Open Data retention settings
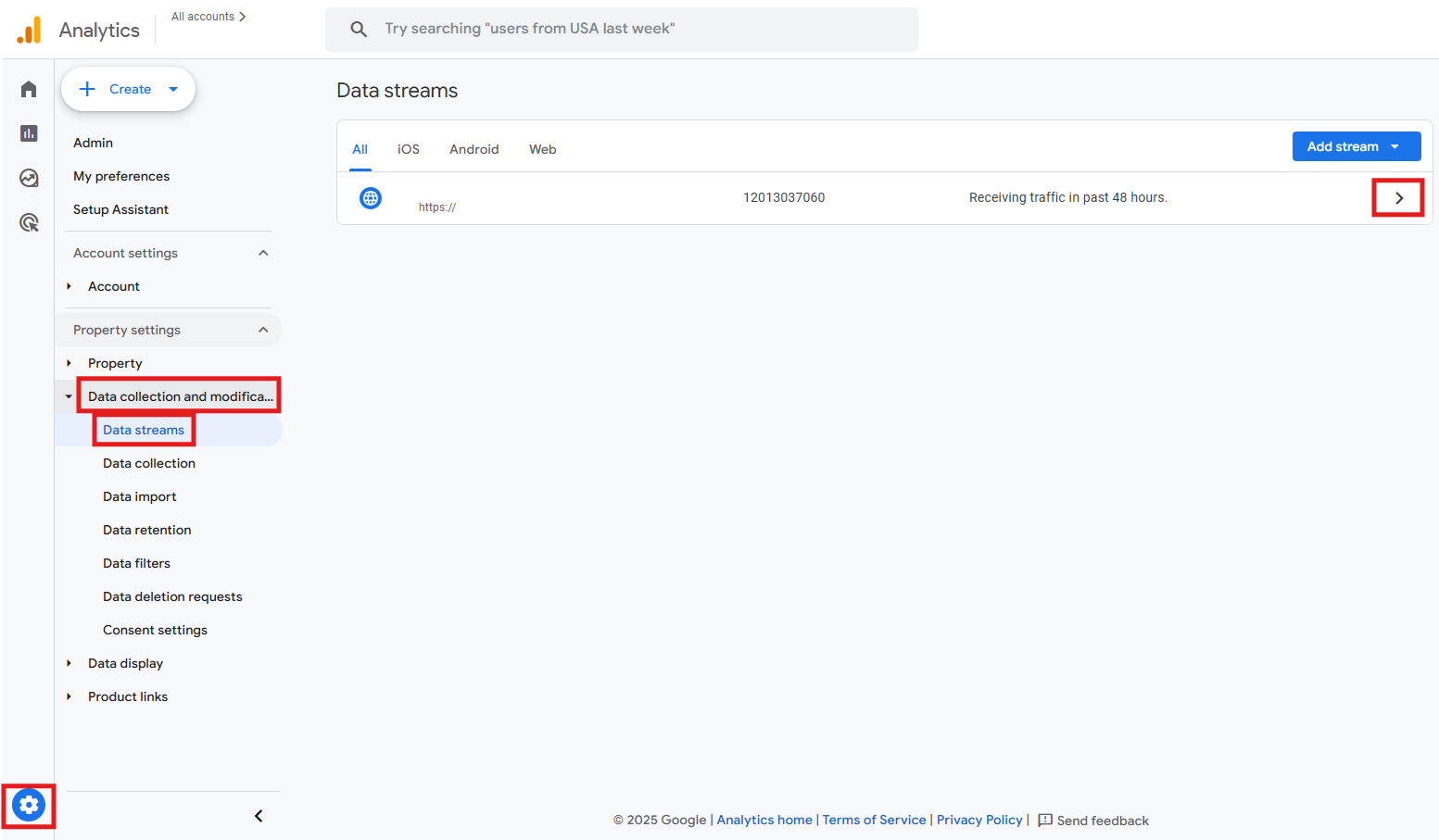1439x840 pixels. coord(147,530)
